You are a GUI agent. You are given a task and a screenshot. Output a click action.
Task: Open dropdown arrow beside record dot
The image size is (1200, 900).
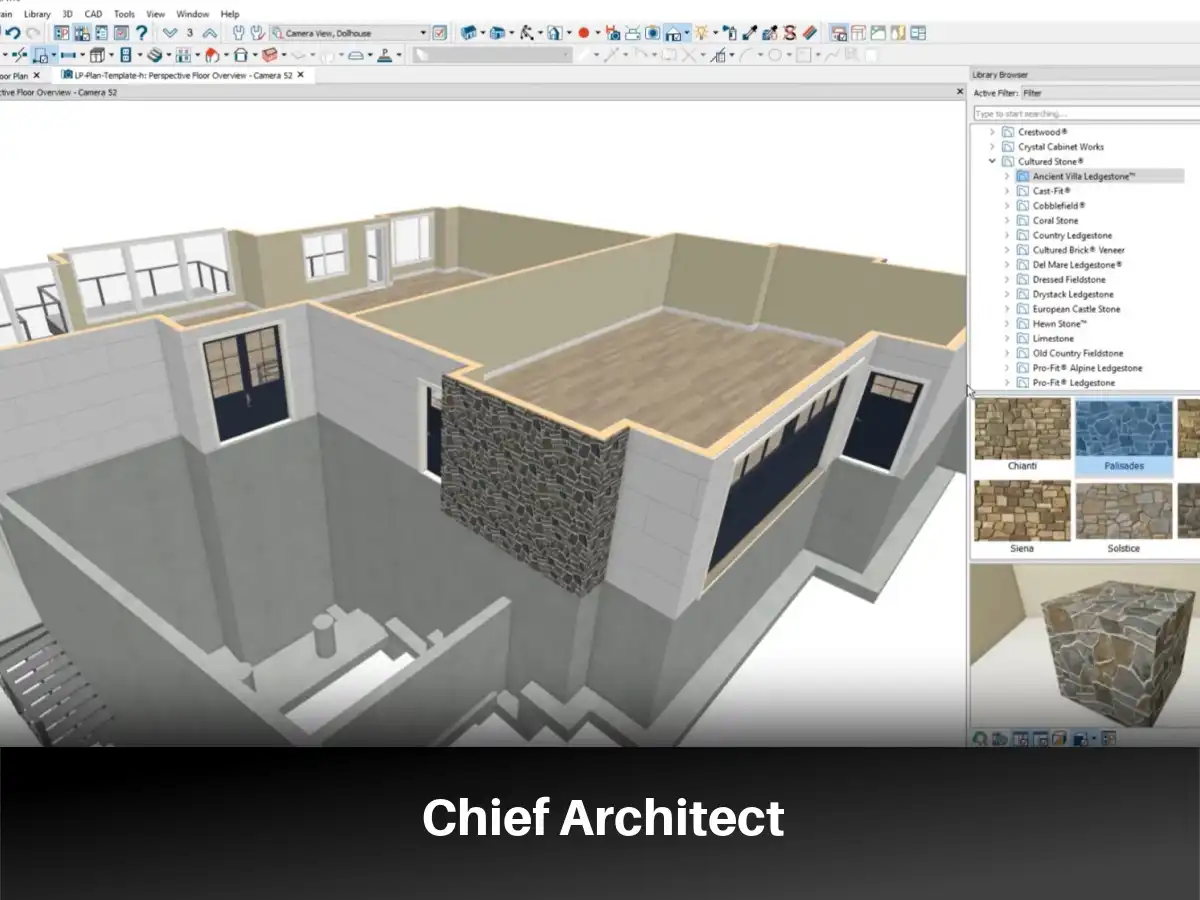pyautogui.click(x=597, y=33)
